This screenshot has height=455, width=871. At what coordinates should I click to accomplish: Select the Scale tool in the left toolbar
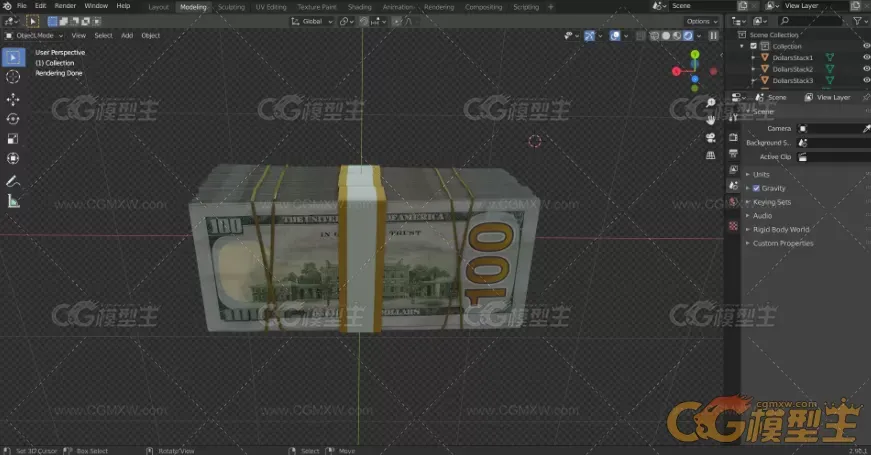click(x=13, y=139)
